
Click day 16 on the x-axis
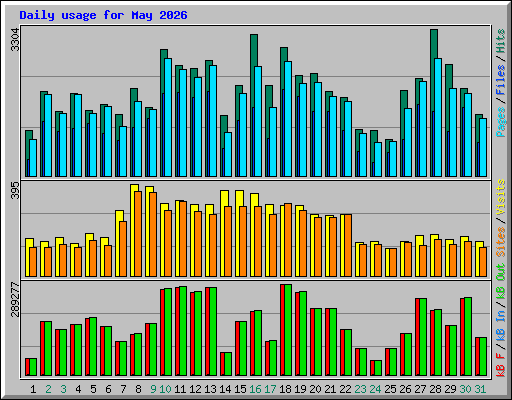click(x=255, y=389)
